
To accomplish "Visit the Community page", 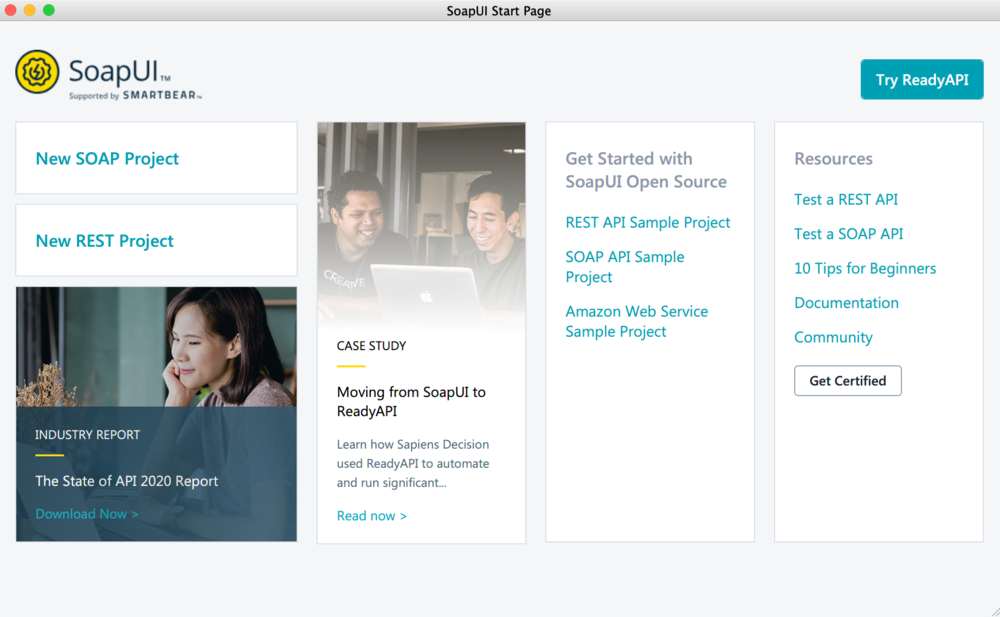I will tap(833, 337).
